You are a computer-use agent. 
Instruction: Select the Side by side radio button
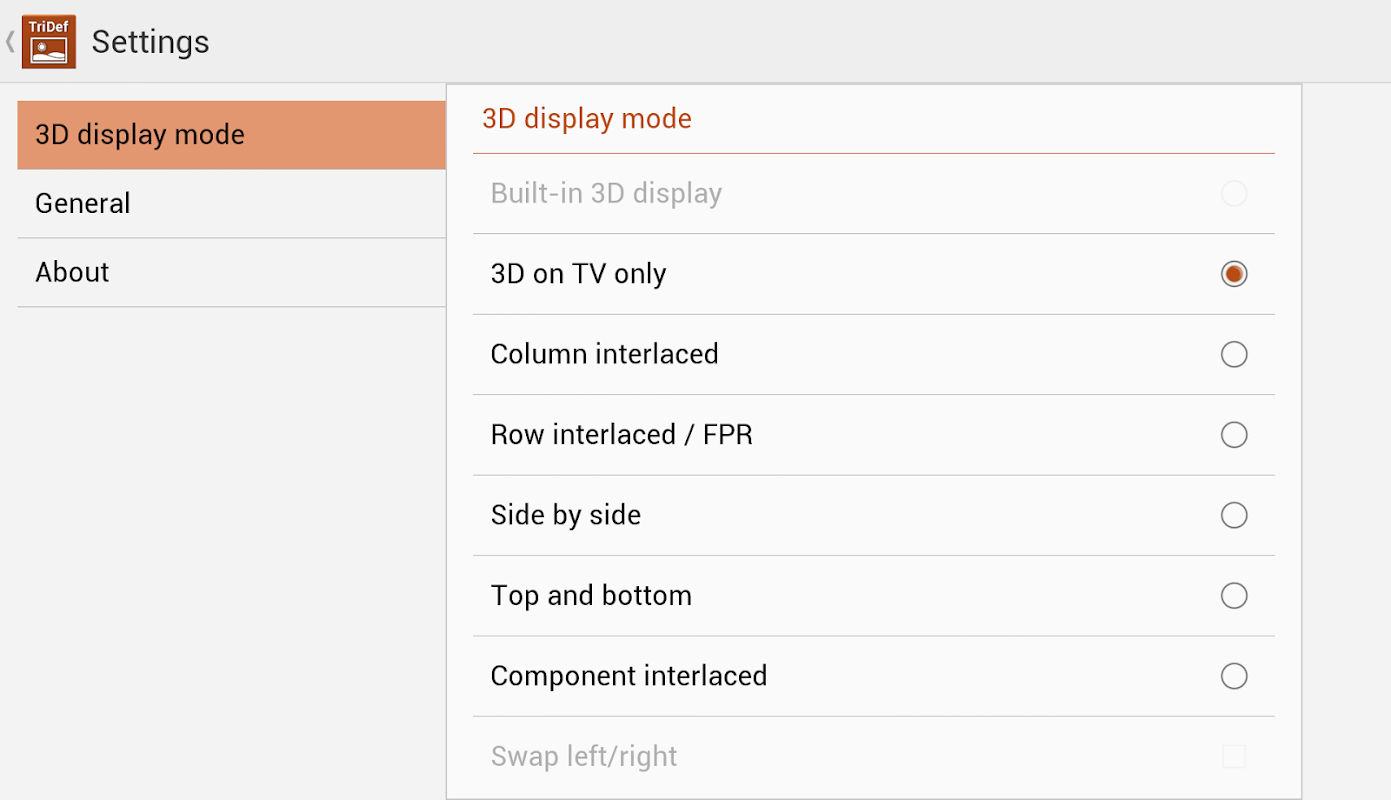click(x=1234, y=515)
